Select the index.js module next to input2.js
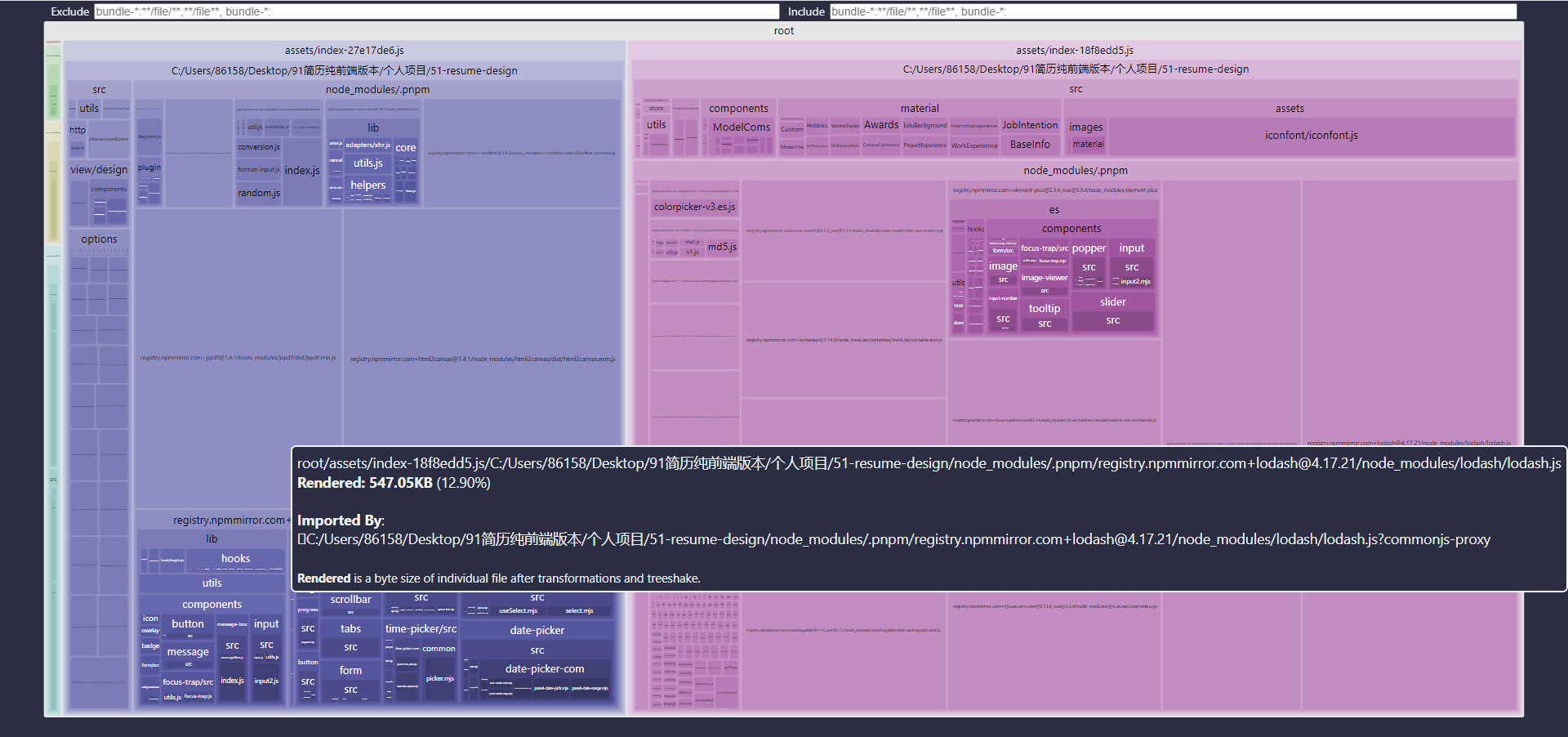This screenshot has height=737, width=1568. click(x=232, y=681)
